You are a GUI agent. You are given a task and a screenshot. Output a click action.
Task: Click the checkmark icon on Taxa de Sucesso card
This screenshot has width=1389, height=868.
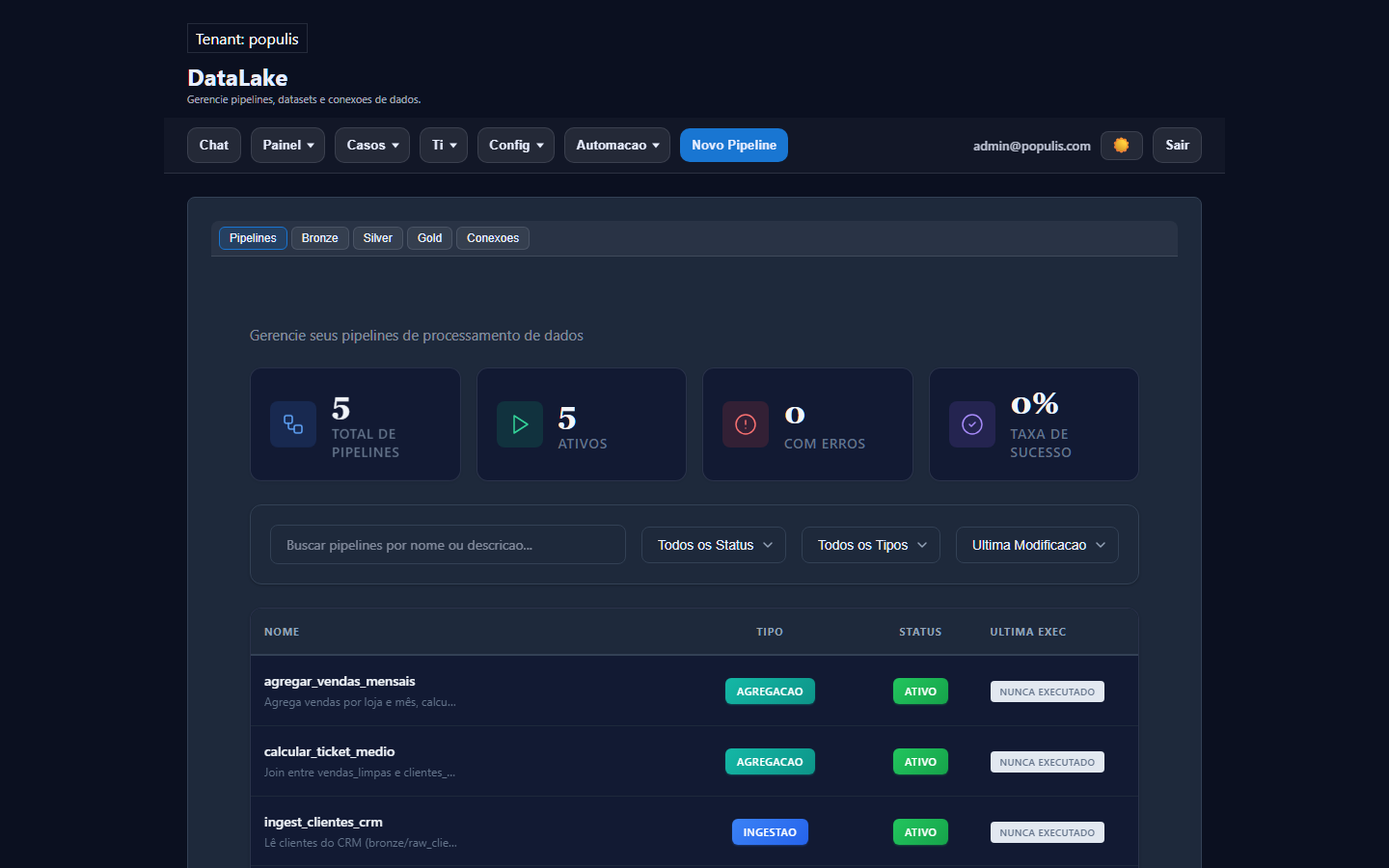pos(971,424)
